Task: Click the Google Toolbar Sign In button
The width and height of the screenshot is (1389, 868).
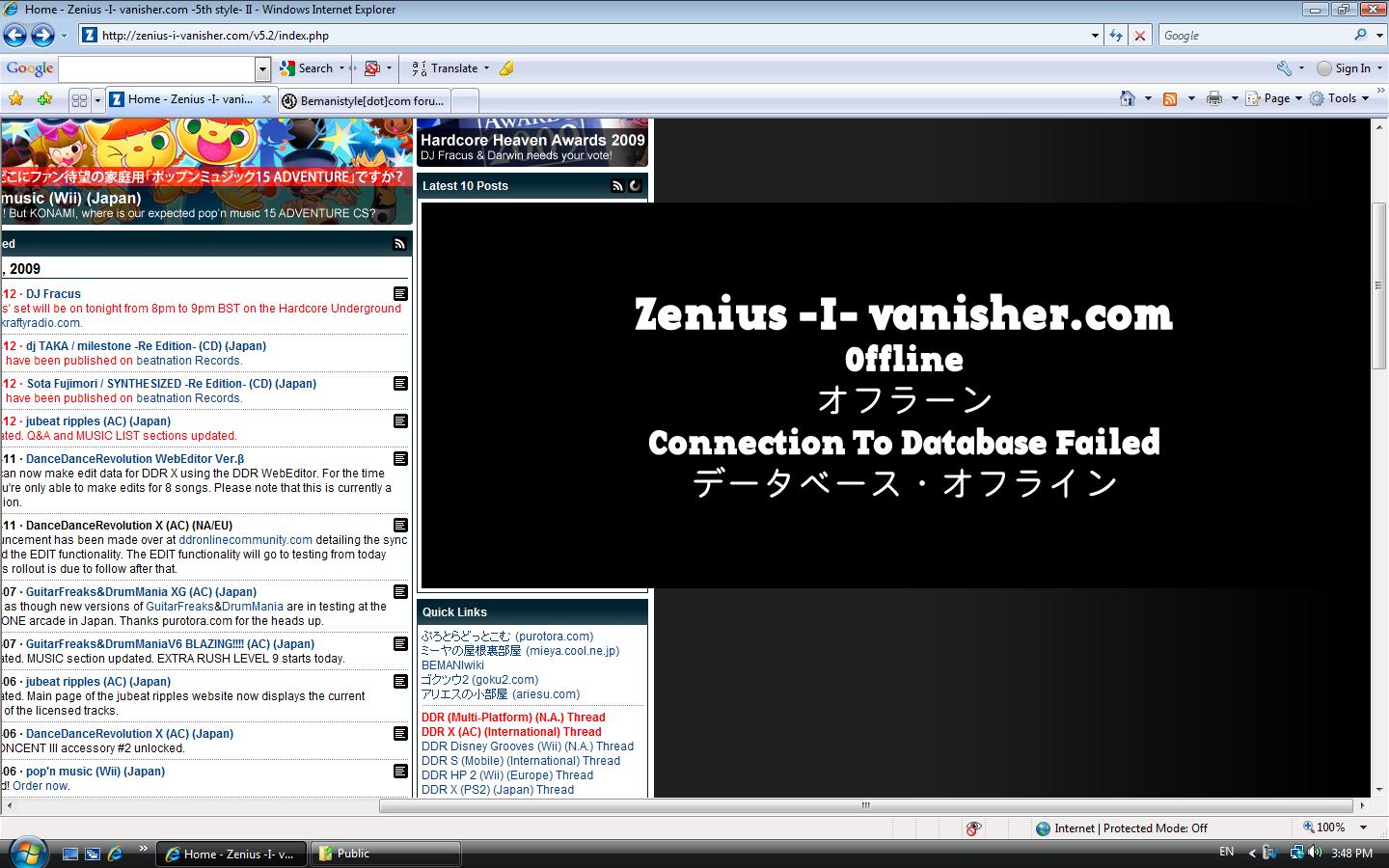Action: coord(1345,68)
